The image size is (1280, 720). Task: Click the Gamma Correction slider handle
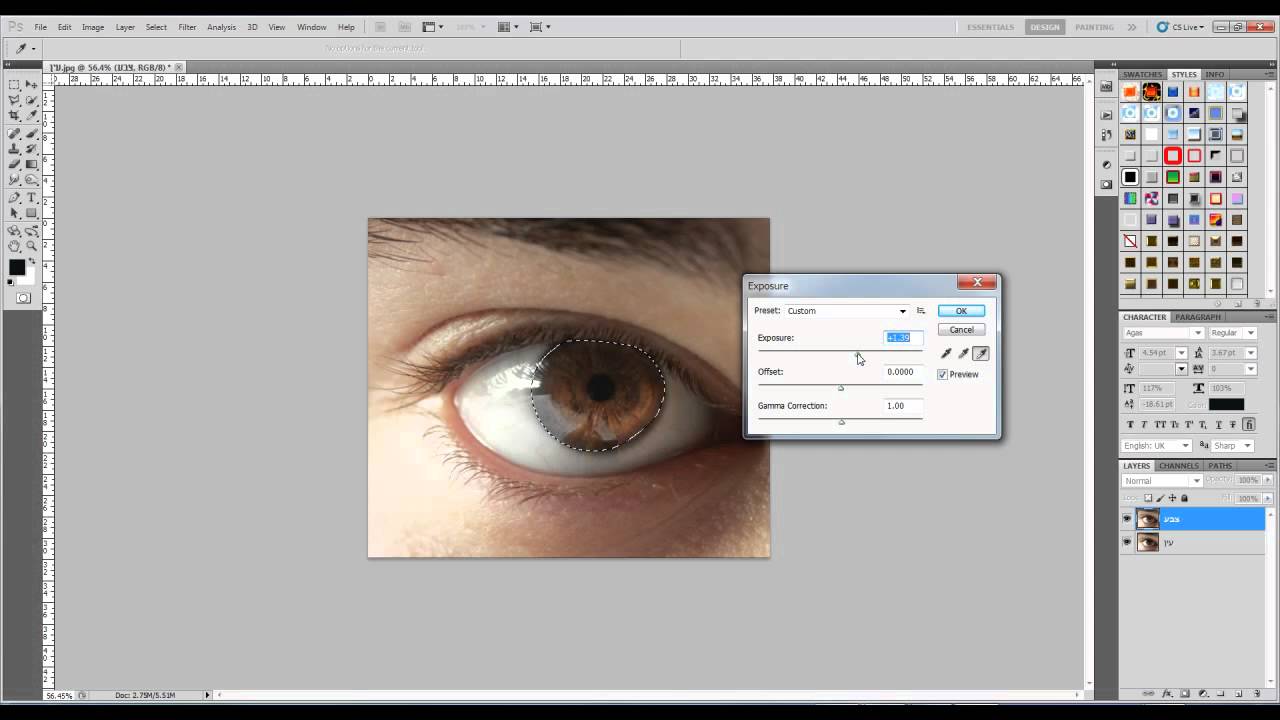[841, 422]
